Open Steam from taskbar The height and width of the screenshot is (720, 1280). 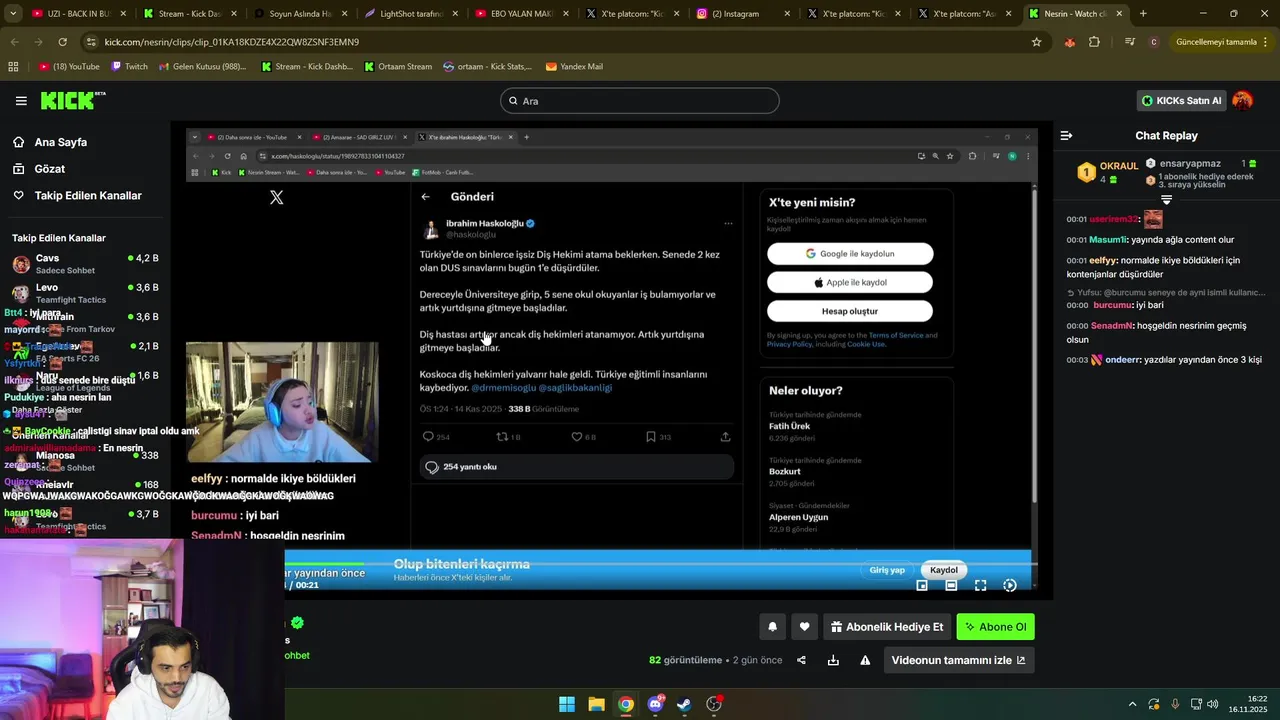click(x=684, y=704)
